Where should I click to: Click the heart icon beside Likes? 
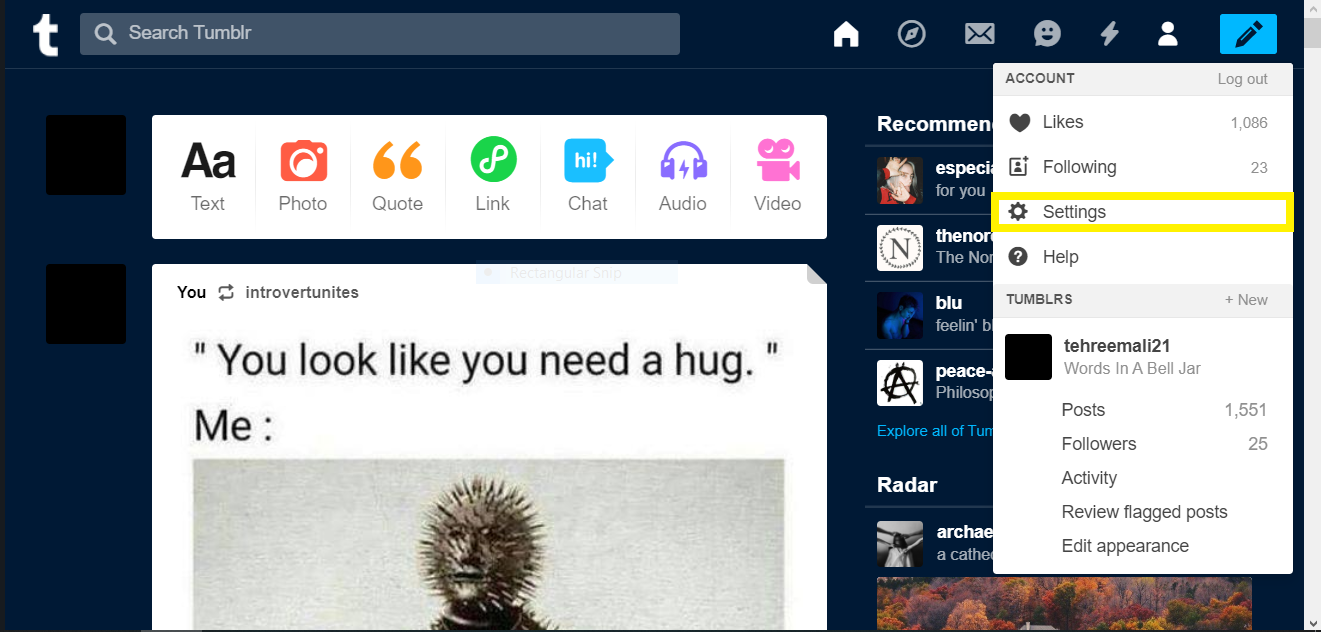[1019, 123]
